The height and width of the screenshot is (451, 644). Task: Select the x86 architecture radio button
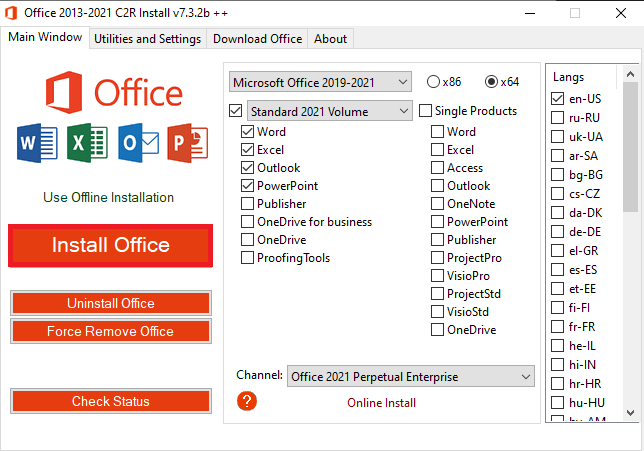(x=433, y=81)
